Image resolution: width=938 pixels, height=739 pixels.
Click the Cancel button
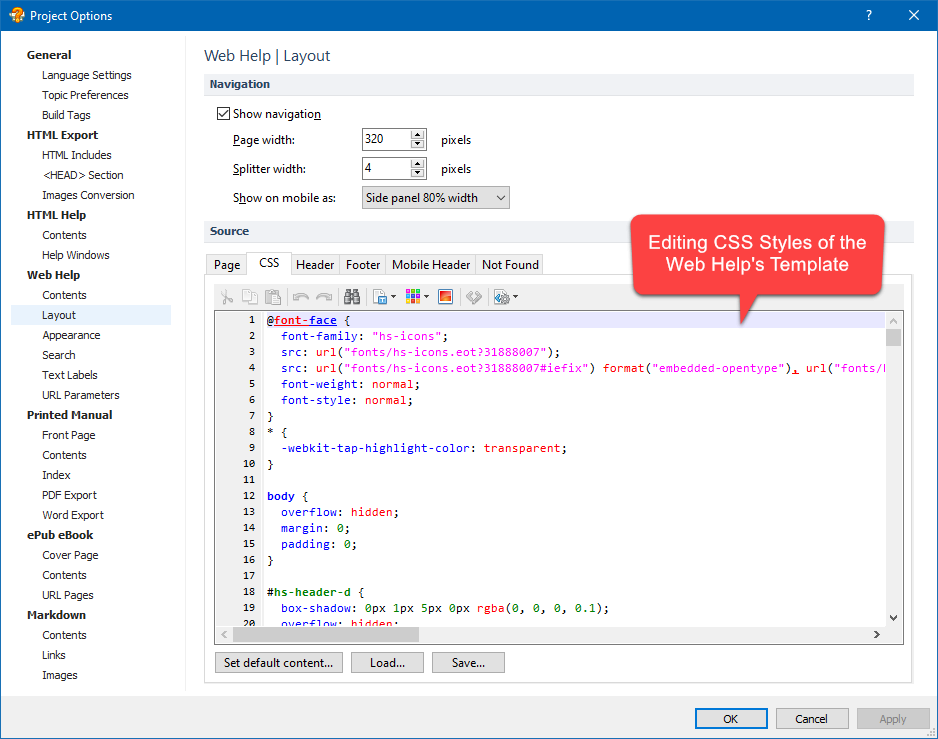point(812,719)
